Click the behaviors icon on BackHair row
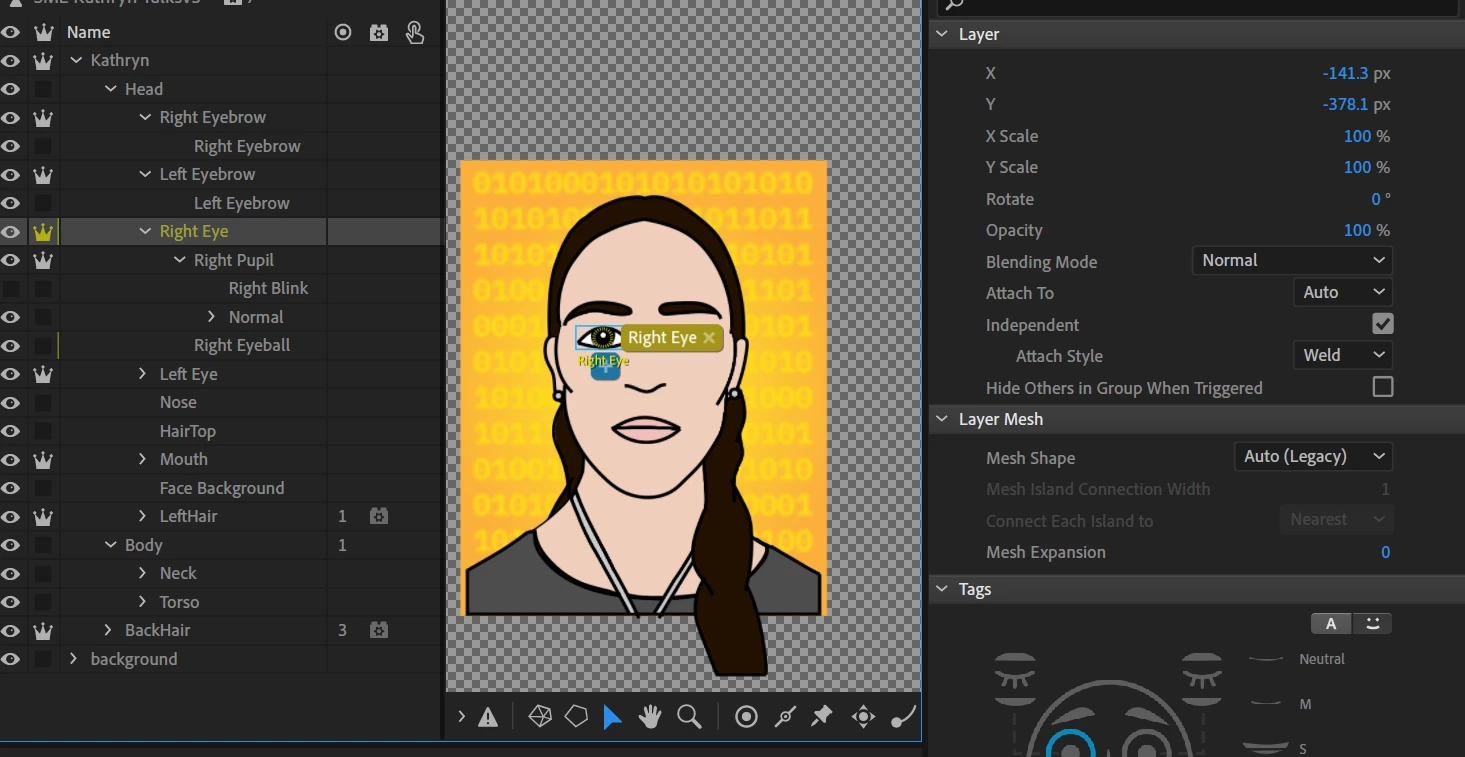 [x=379, y=630]
